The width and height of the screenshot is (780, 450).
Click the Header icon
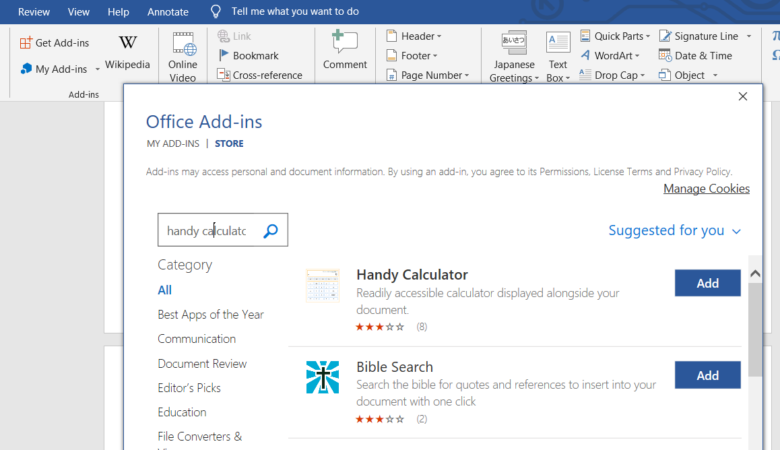coord(391,36)
